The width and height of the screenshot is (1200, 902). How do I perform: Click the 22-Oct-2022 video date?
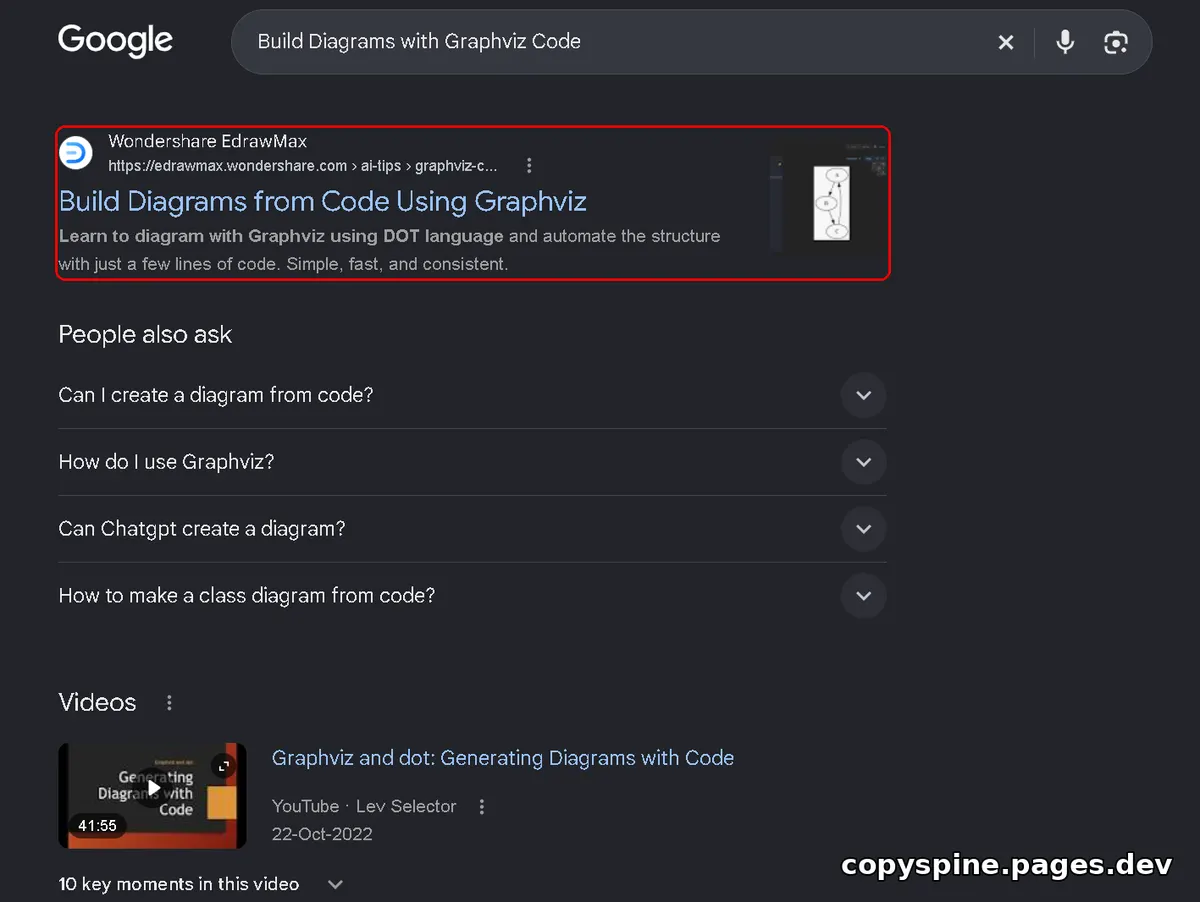[322, 834]
